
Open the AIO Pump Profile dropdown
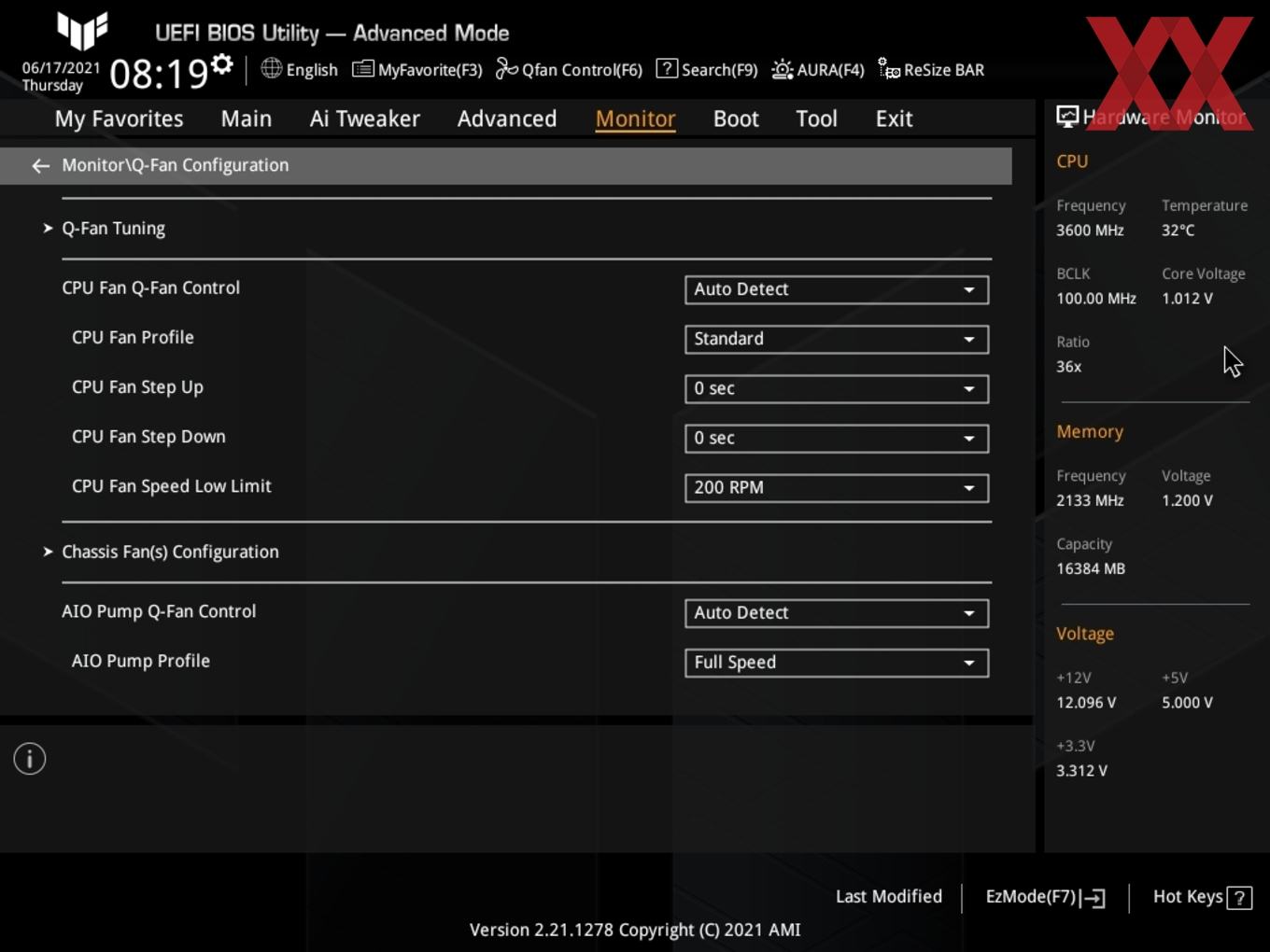[x=837, y=663]
